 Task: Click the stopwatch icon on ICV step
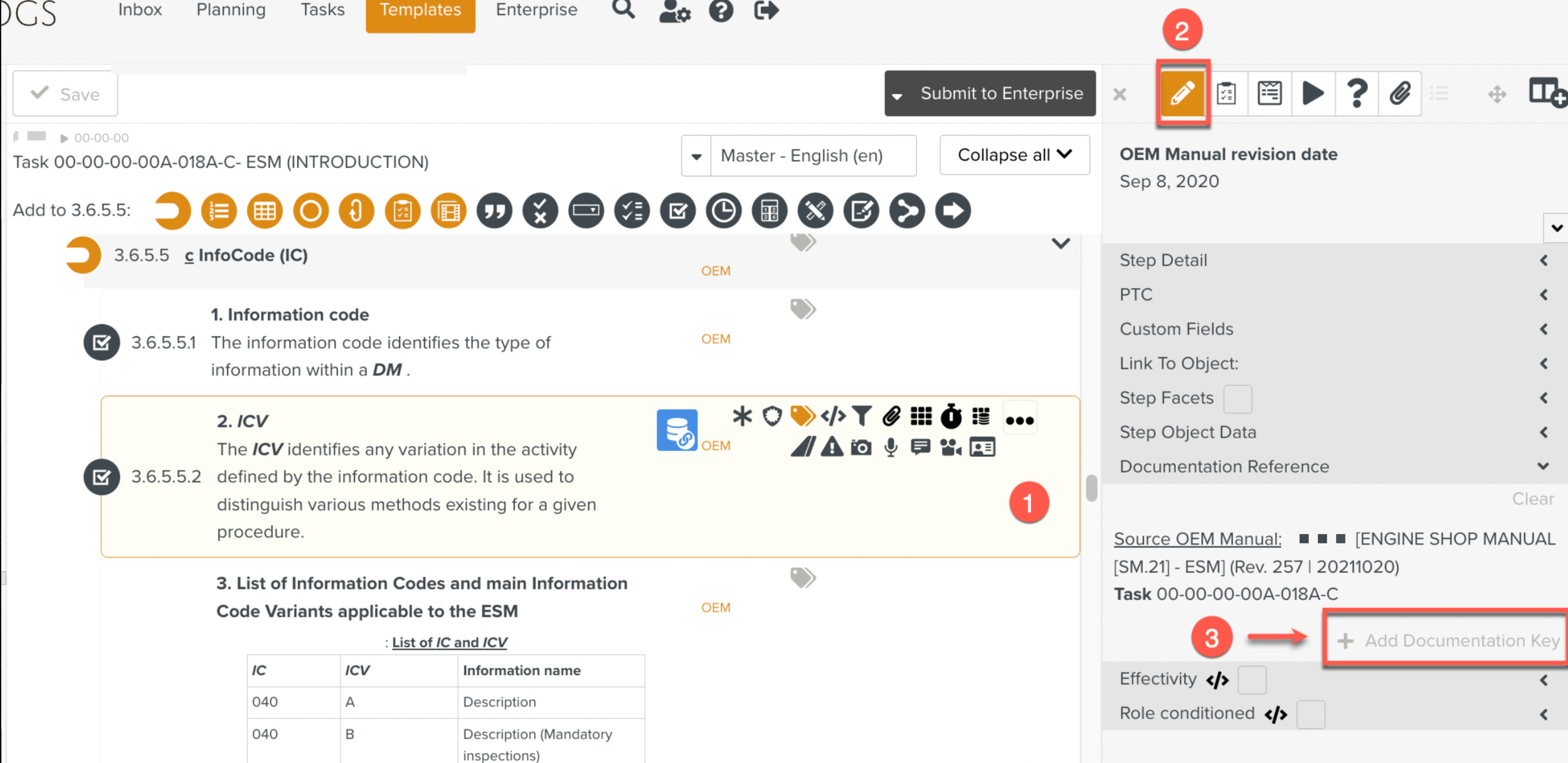click(x=951, y=416)
